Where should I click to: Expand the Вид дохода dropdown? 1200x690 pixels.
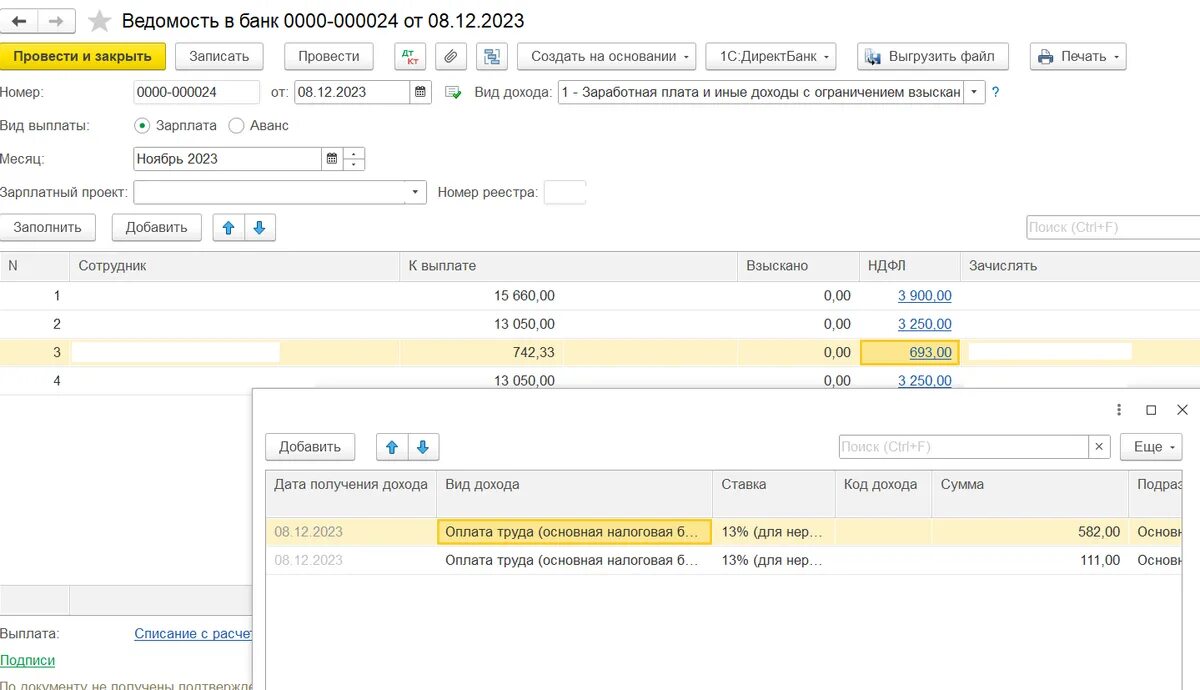975,92
